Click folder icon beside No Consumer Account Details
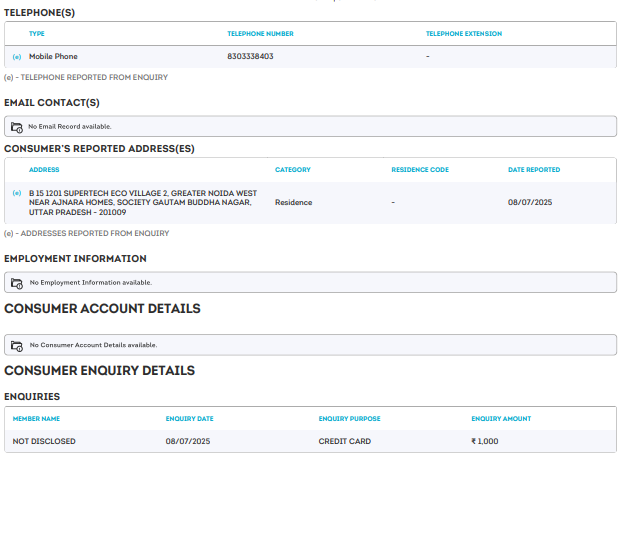The width and height of the screenshot is (637, 552). pyautogui.click(x=16, y=345)
